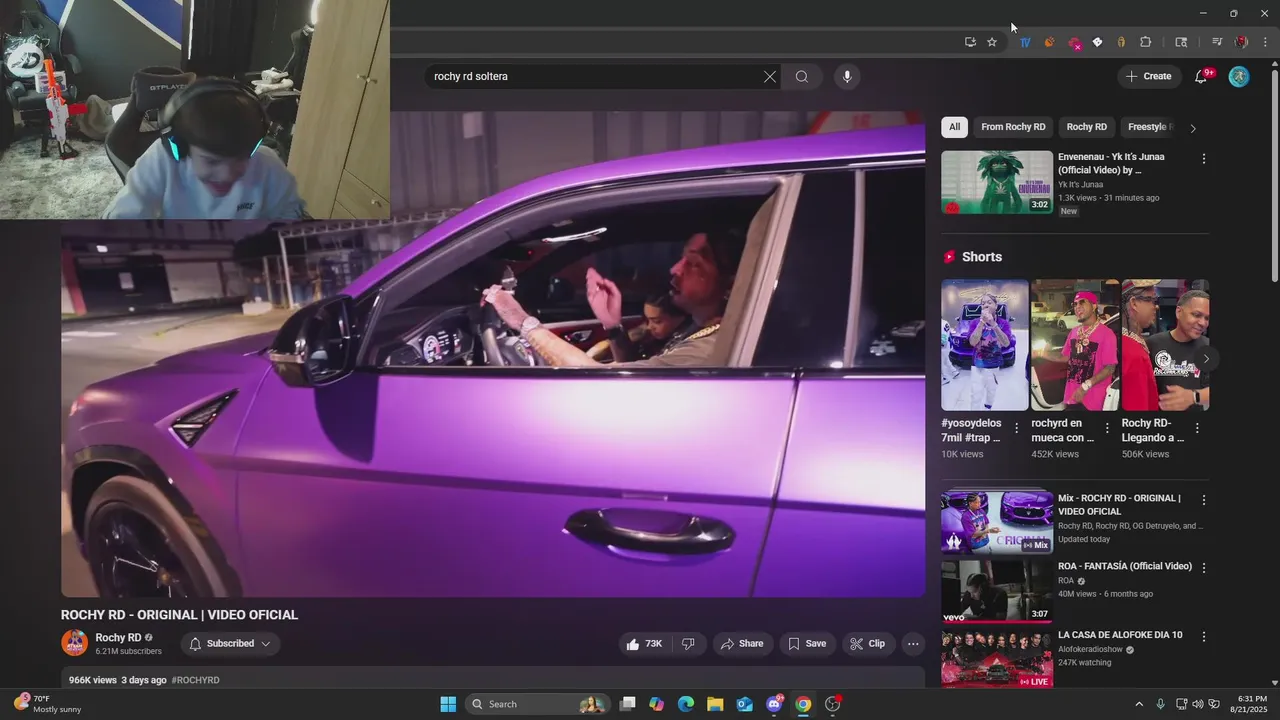Show hidden system tray icons
Viewport: 1280px width, 720px height.
click(1138, 704)
